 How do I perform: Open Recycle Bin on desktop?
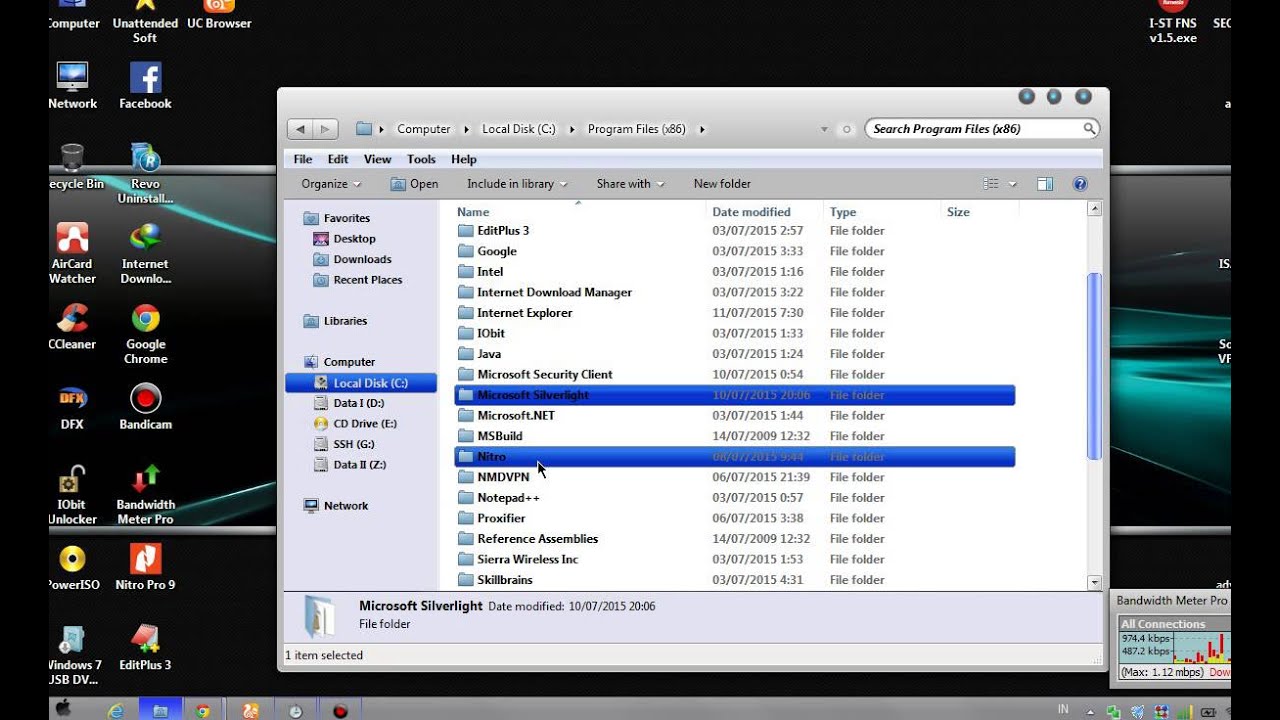point(74,167)
